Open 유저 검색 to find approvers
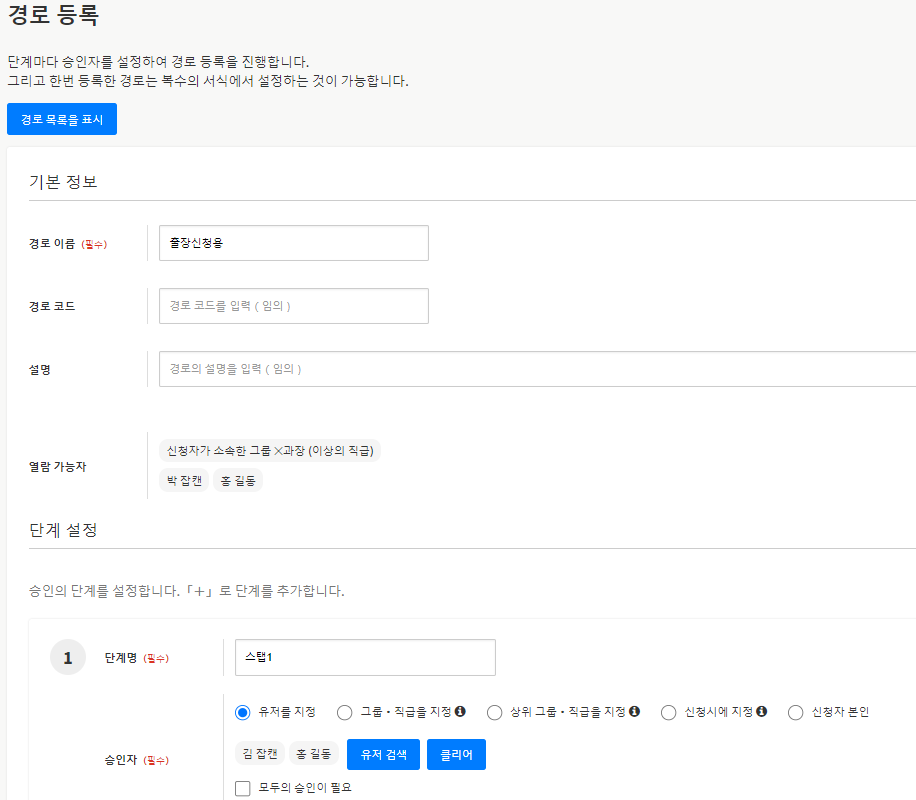This screenshot has height=800, width=916. pyautogui.click(x=383, y=755)
